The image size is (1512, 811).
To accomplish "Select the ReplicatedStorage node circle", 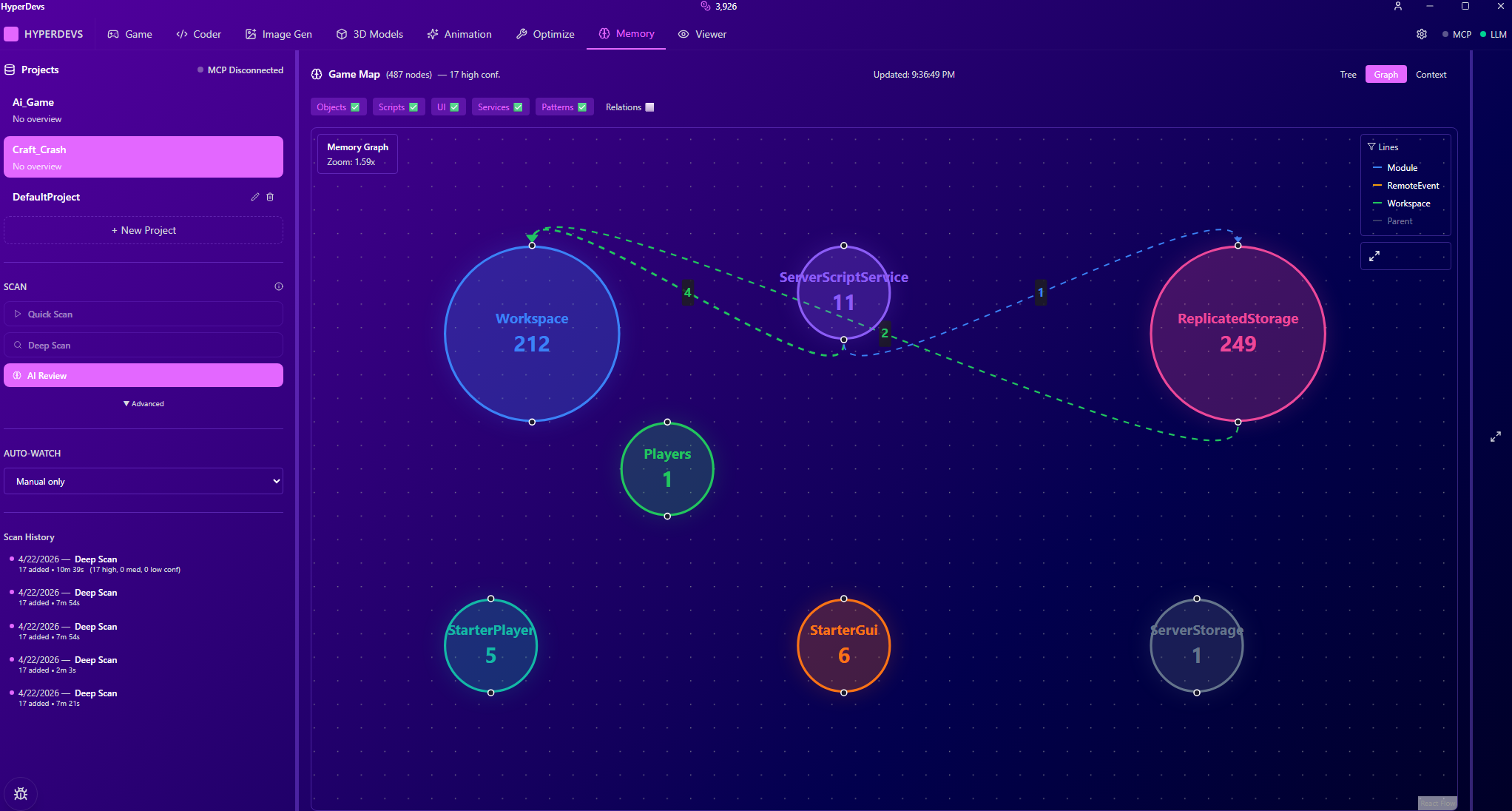I will pyautogui.click(x=1238, y=334).
